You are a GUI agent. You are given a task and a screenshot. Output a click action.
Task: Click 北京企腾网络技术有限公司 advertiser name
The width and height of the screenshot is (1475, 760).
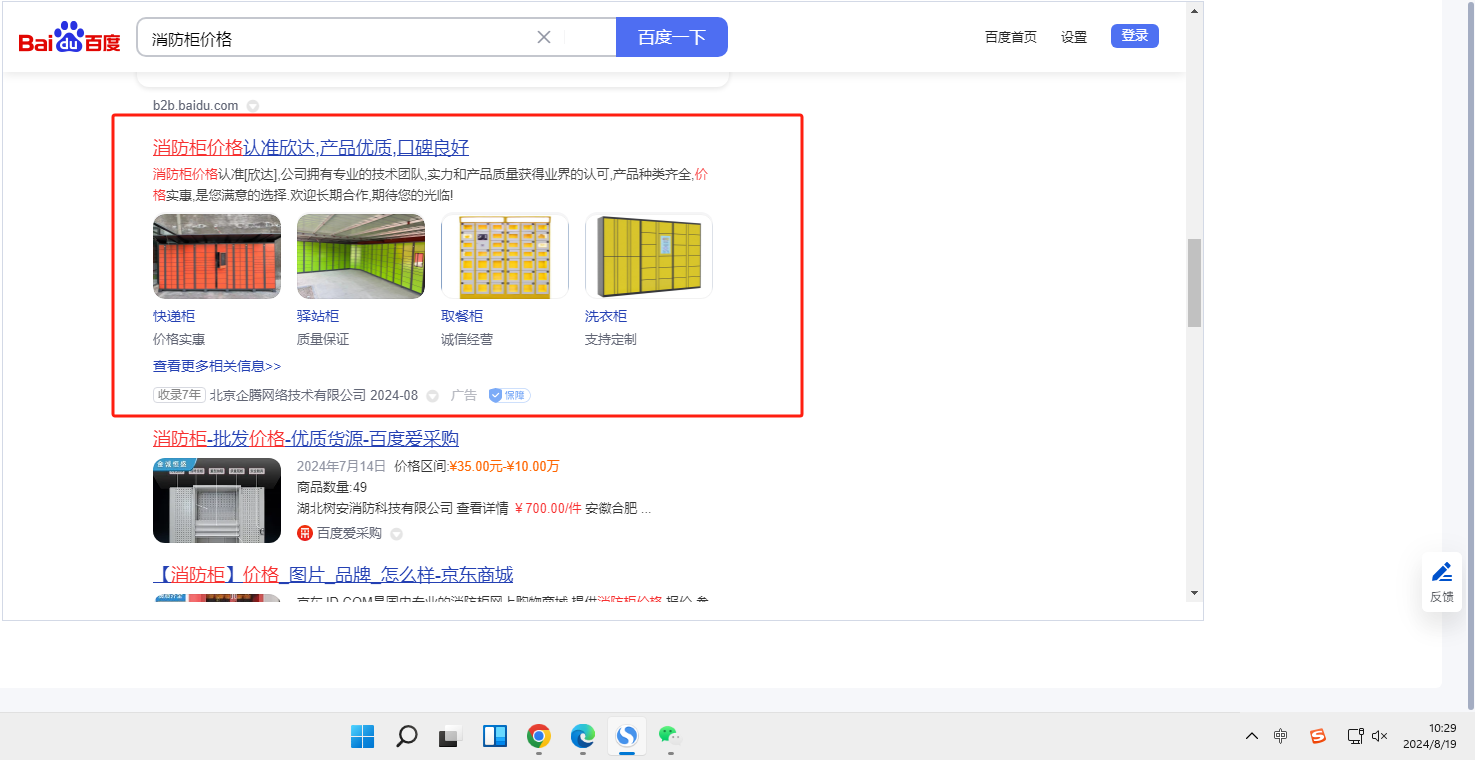pos(288,395)
